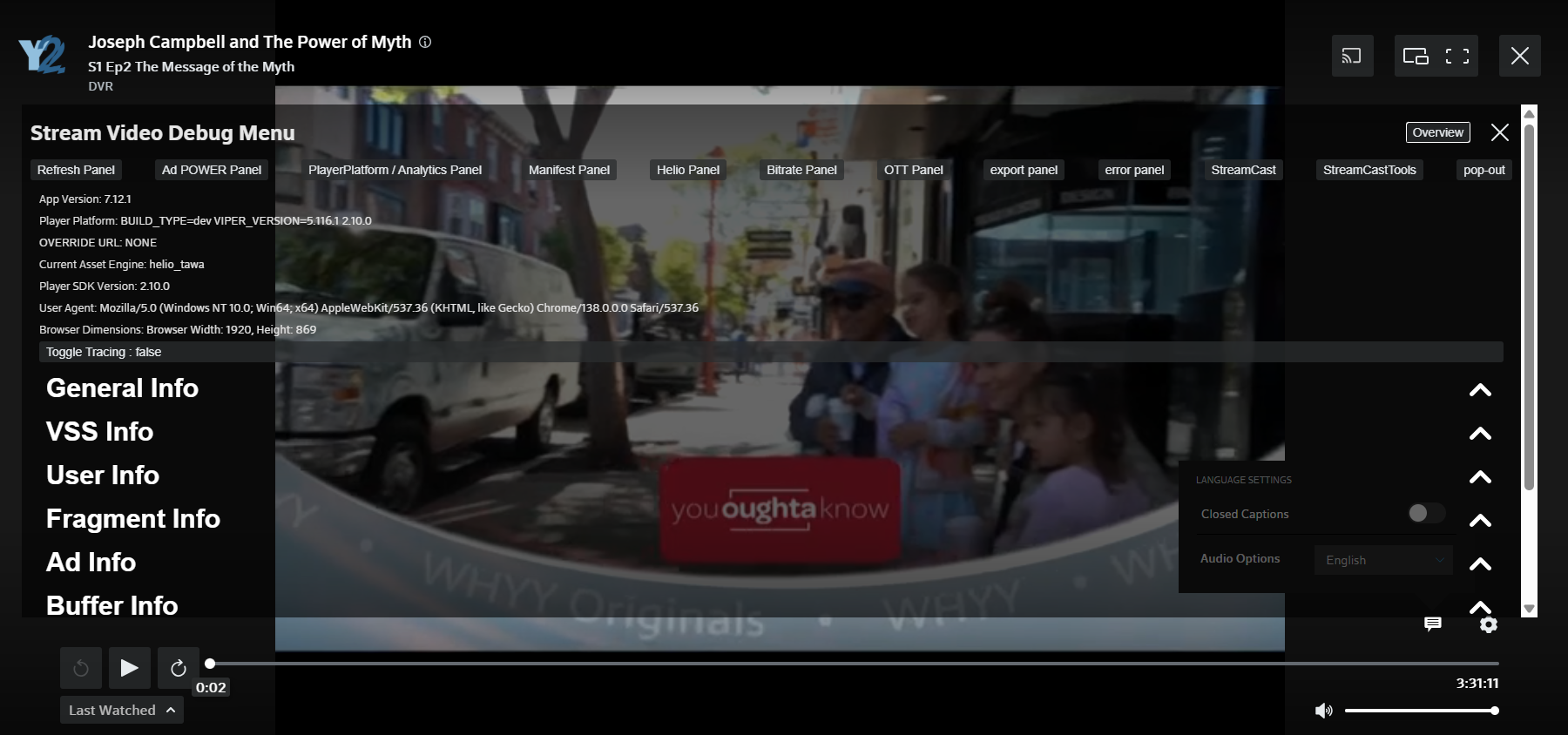Switch to picture-in-picture mode

click(x=1416, y=56)
